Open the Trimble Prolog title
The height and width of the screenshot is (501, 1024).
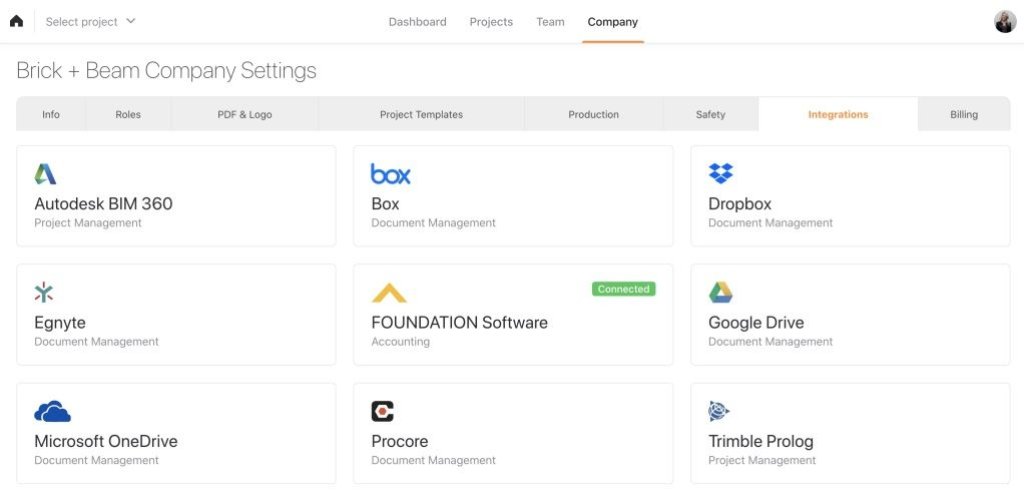point(761,442)
